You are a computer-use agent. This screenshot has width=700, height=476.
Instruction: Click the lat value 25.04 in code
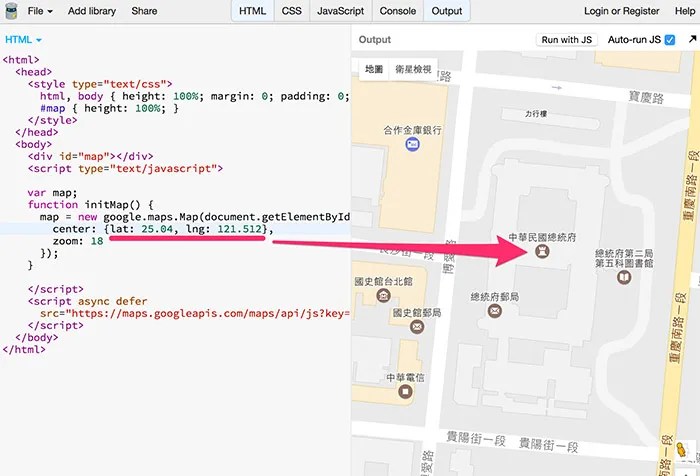click(157, 229)
